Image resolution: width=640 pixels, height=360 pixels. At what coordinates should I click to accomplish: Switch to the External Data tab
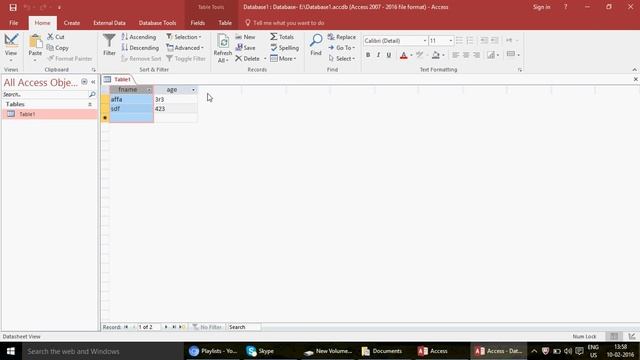pos(109,23)
